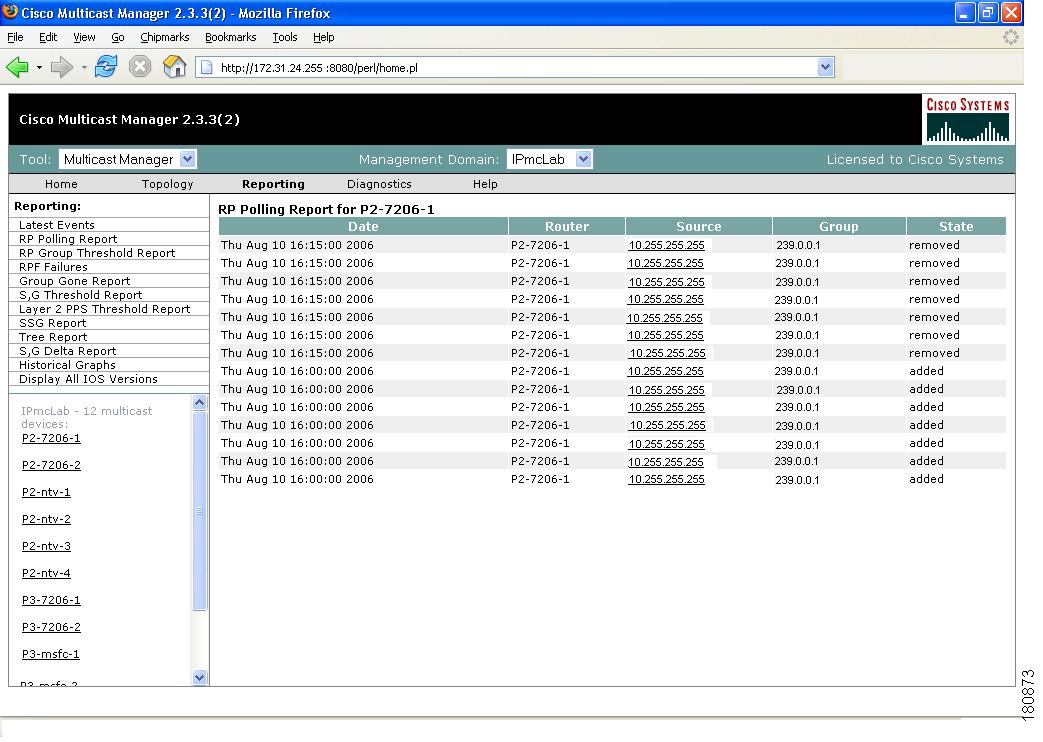
Task: Open Layer 2 PPS Threshold Report
Action: coord(104,309)
